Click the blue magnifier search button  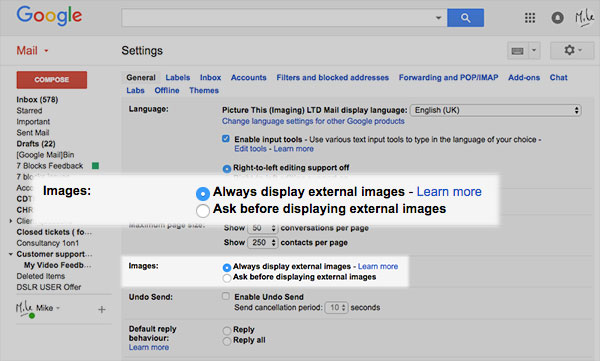(465, 18)
